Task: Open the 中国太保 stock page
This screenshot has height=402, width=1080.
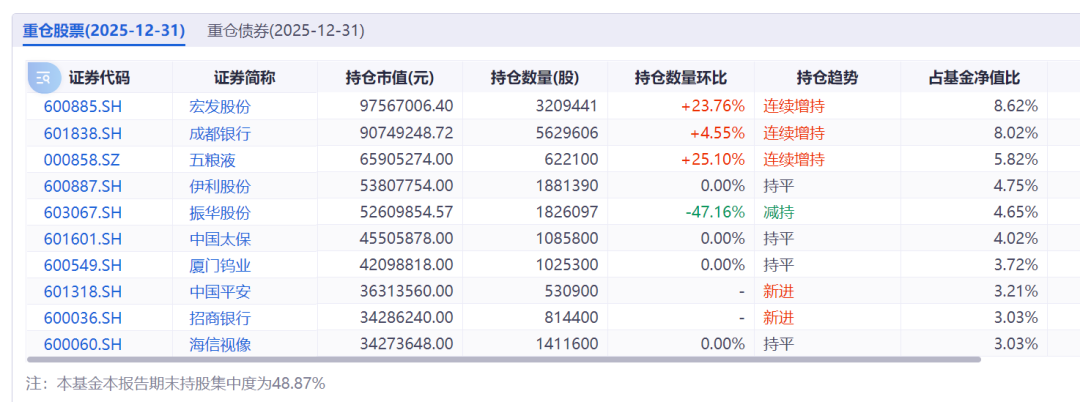Action: tap(219, 239)
